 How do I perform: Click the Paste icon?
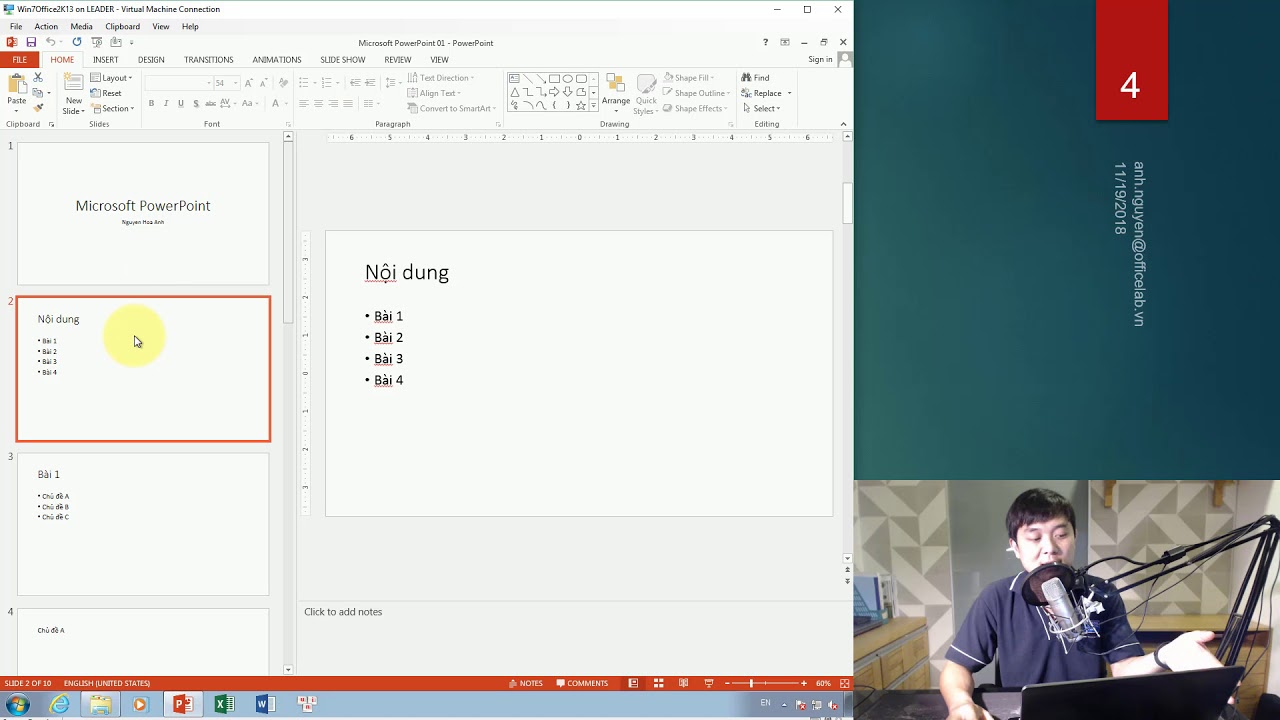click(16, 85)
